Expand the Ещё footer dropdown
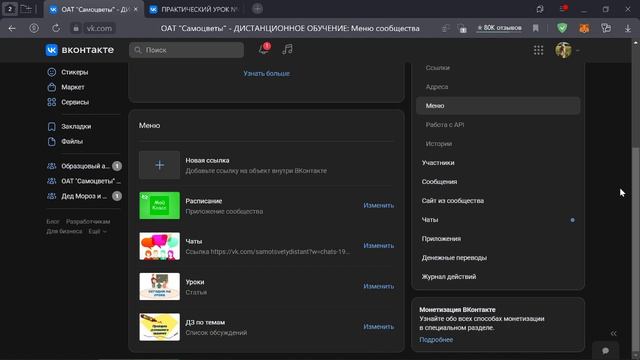Screen dimensions: 640x360 click(x=97, y=231)
